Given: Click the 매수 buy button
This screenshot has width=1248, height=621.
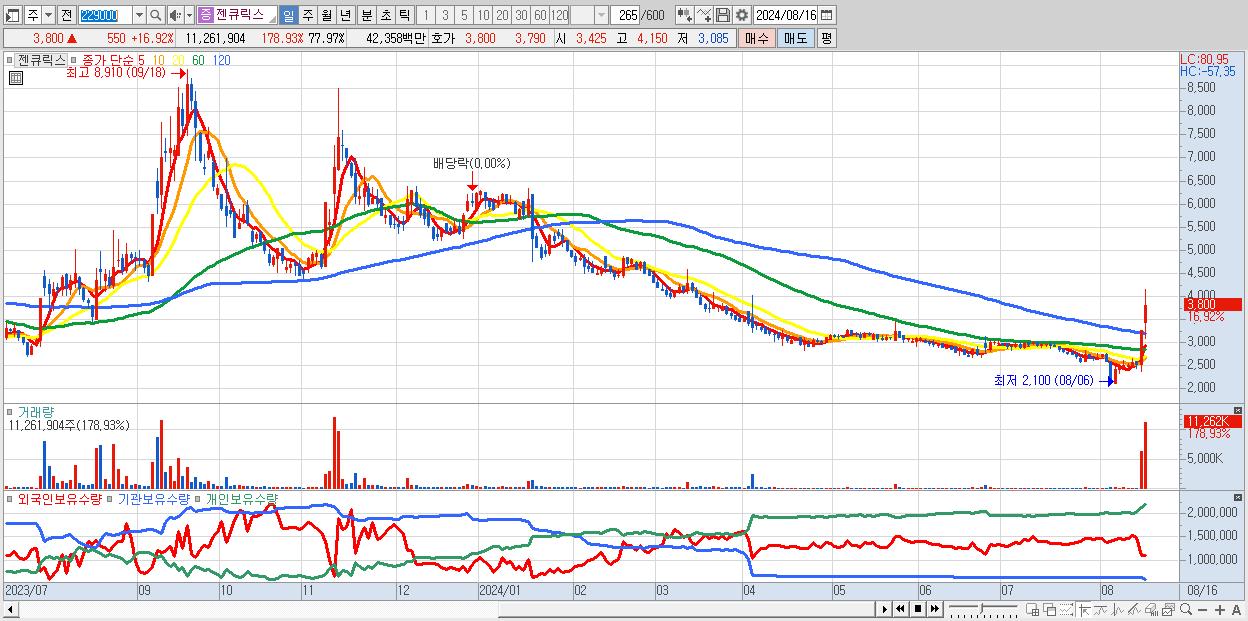Looking at the screenshot, I should (x=756, y=38).
